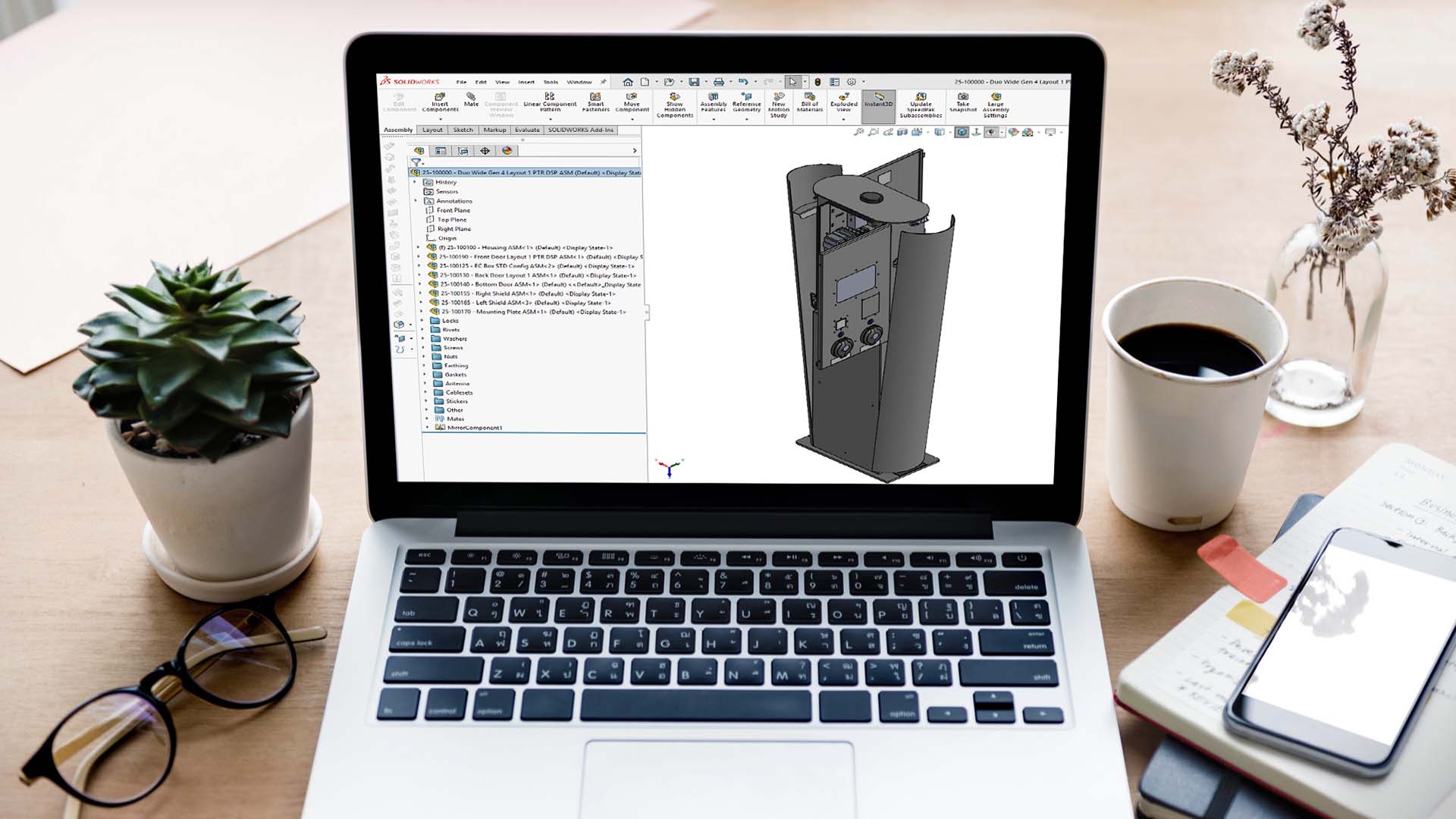Expand the Locks folder
1456x819 pixels.
pyautogui.click(x=423, y=321)
